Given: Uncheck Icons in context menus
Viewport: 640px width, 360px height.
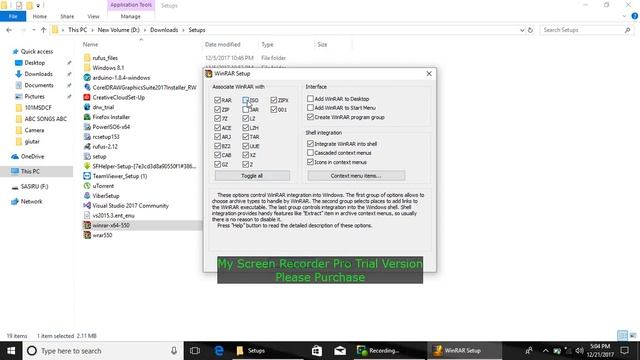Looking at the screenshot, I should pyautogui.click(x=310, y=162).
